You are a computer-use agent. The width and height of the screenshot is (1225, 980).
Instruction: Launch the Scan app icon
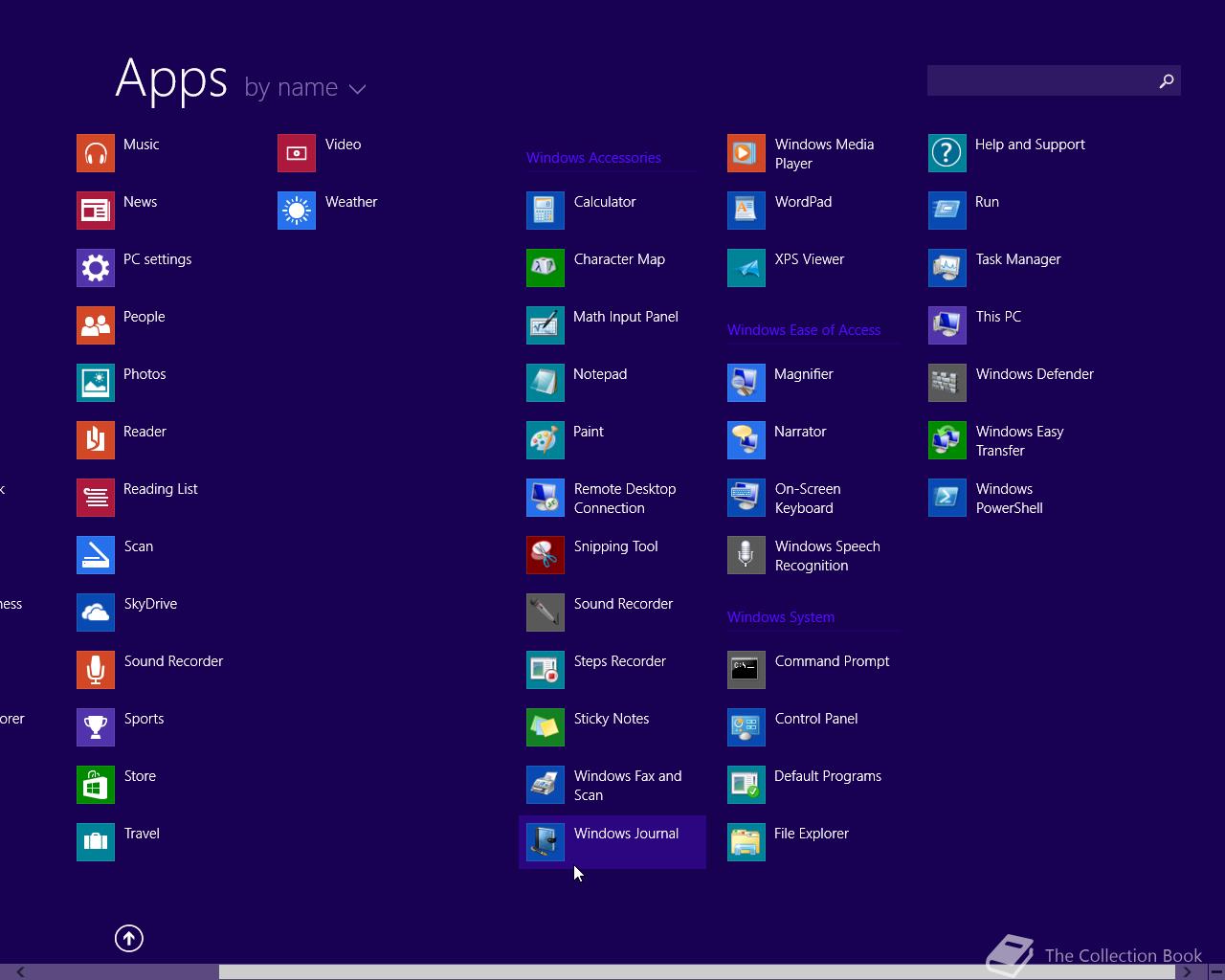coord(96,555)
